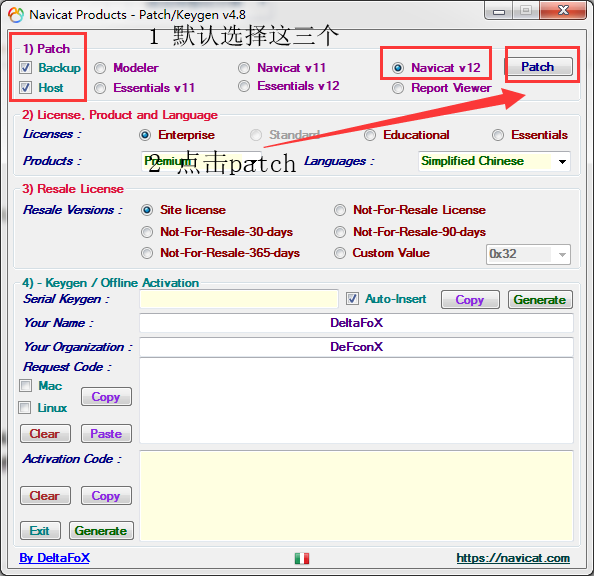Close the Patch/Keygen window

point(563,11)
